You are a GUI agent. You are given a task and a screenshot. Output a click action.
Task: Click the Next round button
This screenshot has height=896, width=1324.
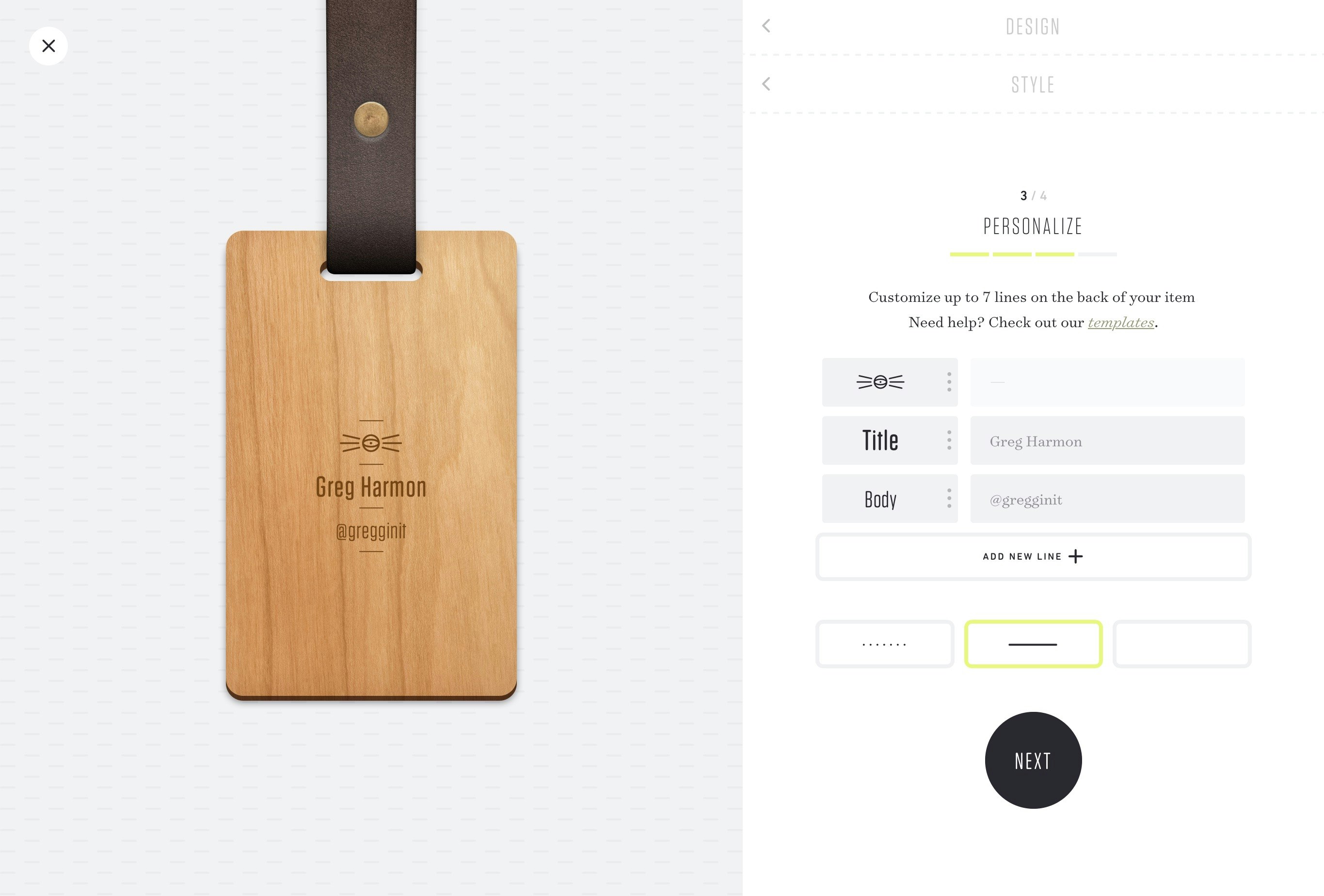[x=1033, y=760]
